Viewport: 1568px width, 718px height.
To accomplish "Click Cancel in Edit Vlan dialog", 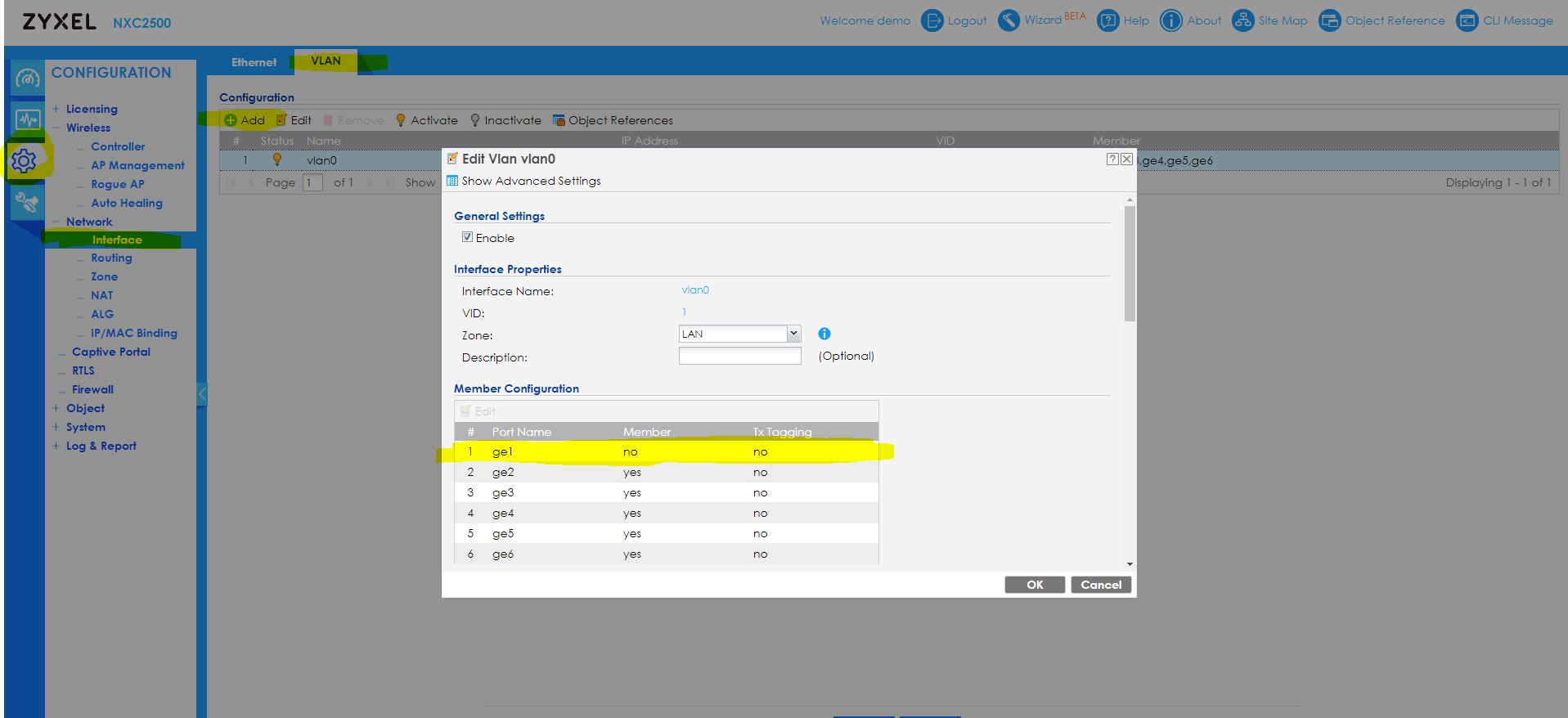I will tap(1100, 585).
